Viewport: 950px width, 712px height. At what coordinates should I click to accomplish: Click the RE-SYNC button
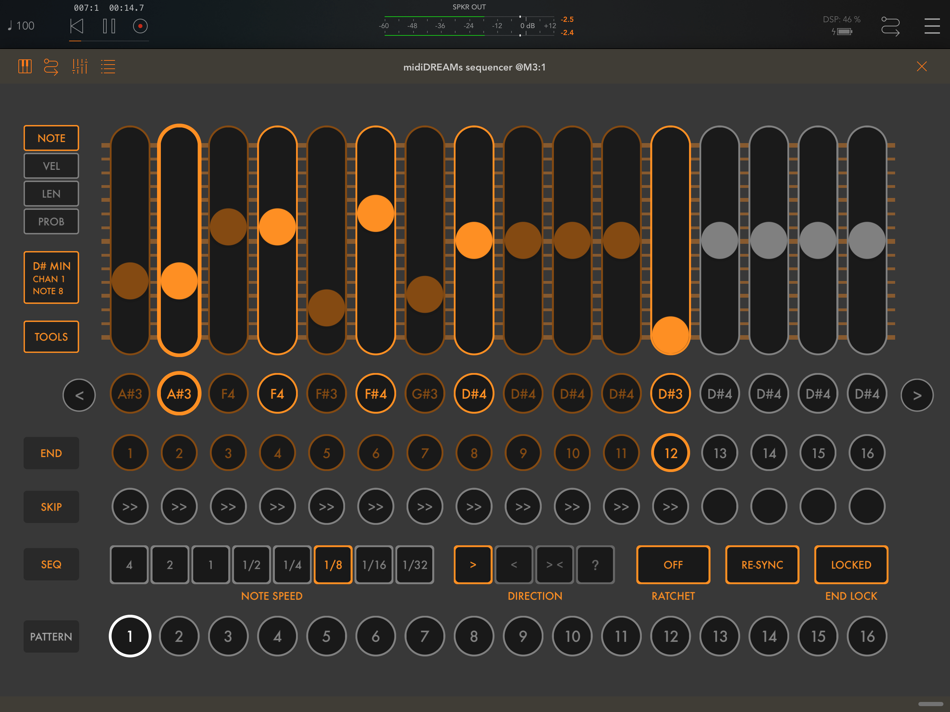(x=762, y=565)
